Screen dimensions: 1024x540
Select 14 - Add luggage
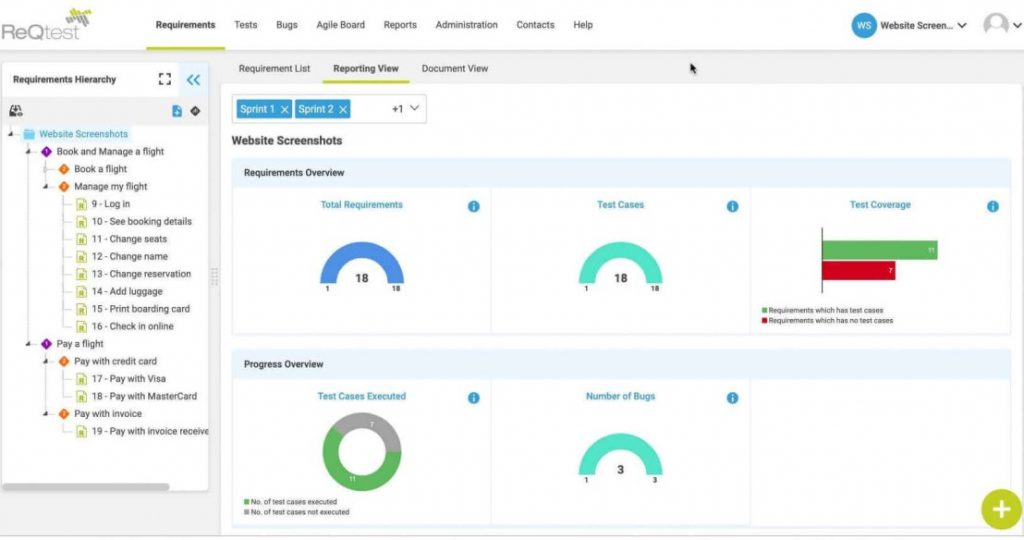point(127,292)
